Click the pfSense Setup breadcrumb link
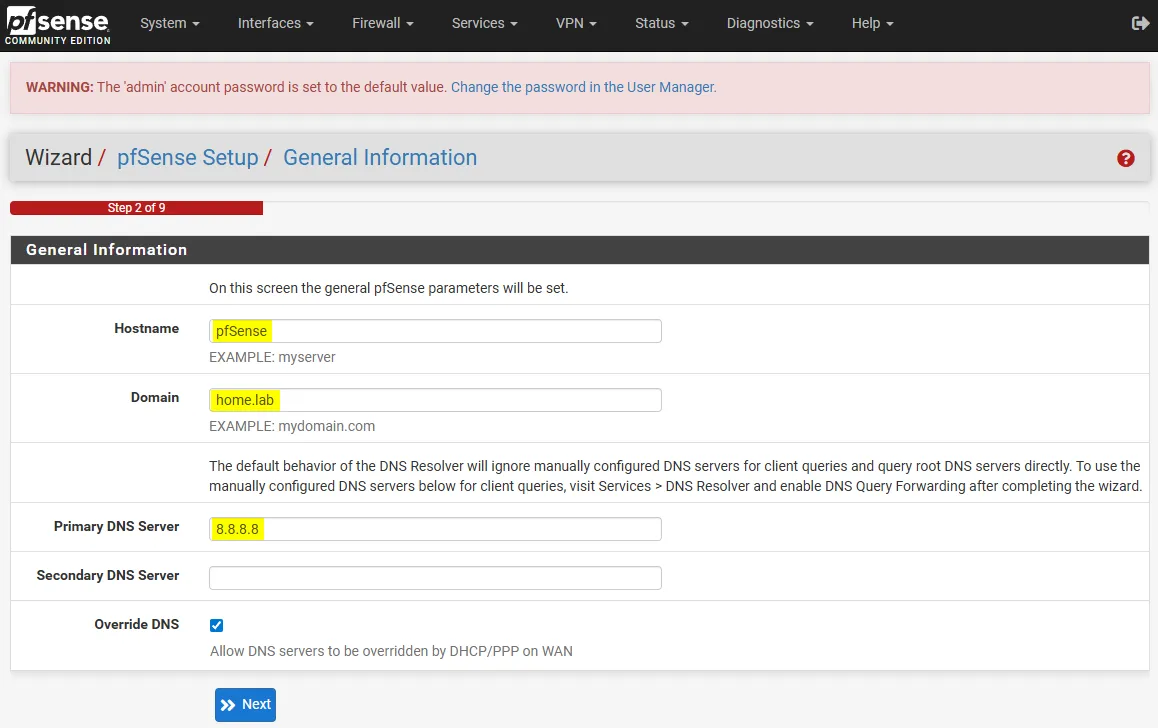1158x728 pixels. click(x=187, y=157)
